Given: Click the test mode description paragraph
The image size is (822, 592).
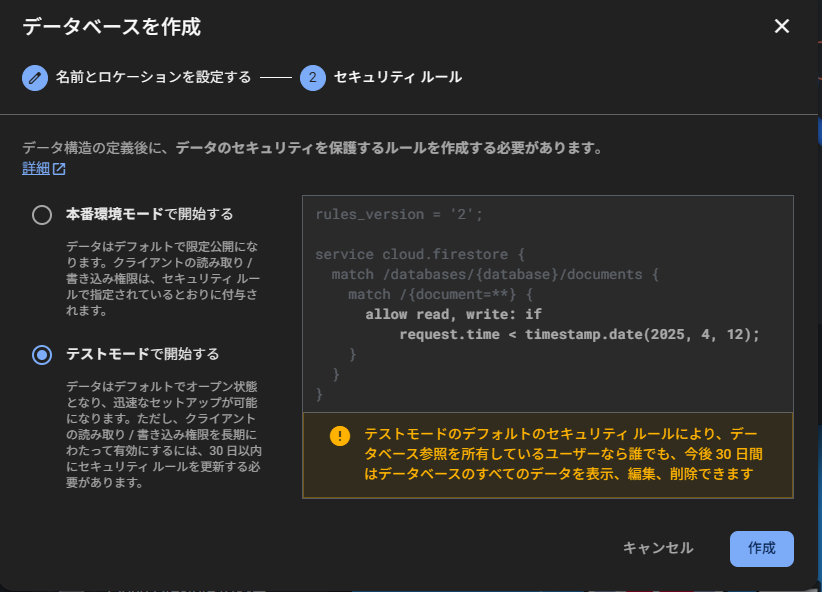Looking at the screenshot, I should [x=164, y=434].
